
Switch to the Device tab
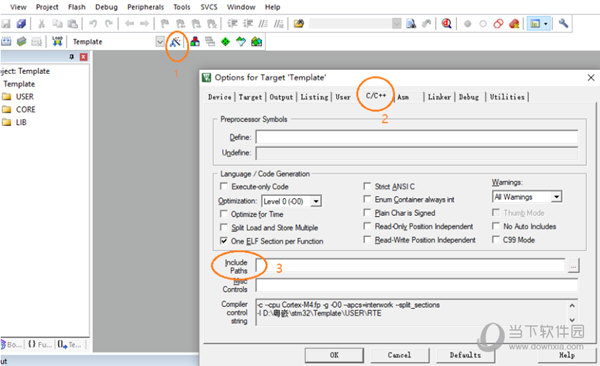pos(220,97)
